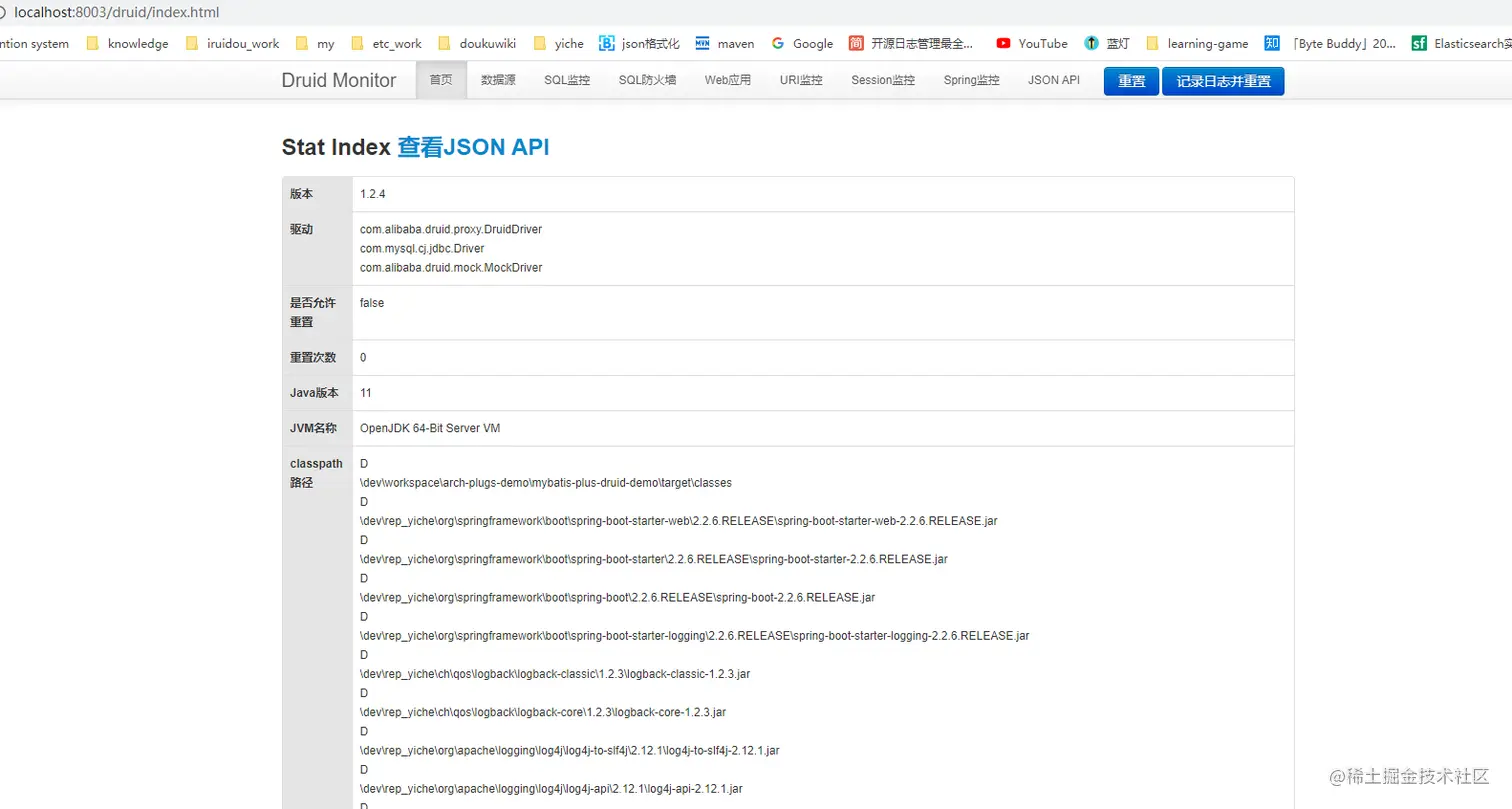
Task: Open the JSON API tab
Action: tap(1054, 80)
